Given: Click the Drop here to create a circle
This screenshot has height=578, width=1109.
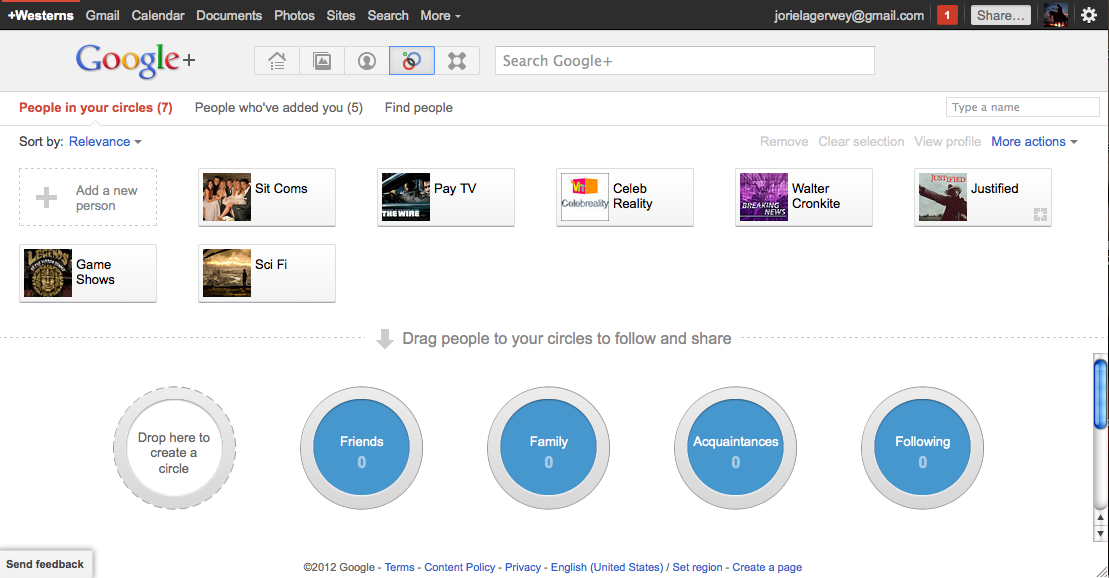Looking at the screenshot, I should (x=174, y=448).
